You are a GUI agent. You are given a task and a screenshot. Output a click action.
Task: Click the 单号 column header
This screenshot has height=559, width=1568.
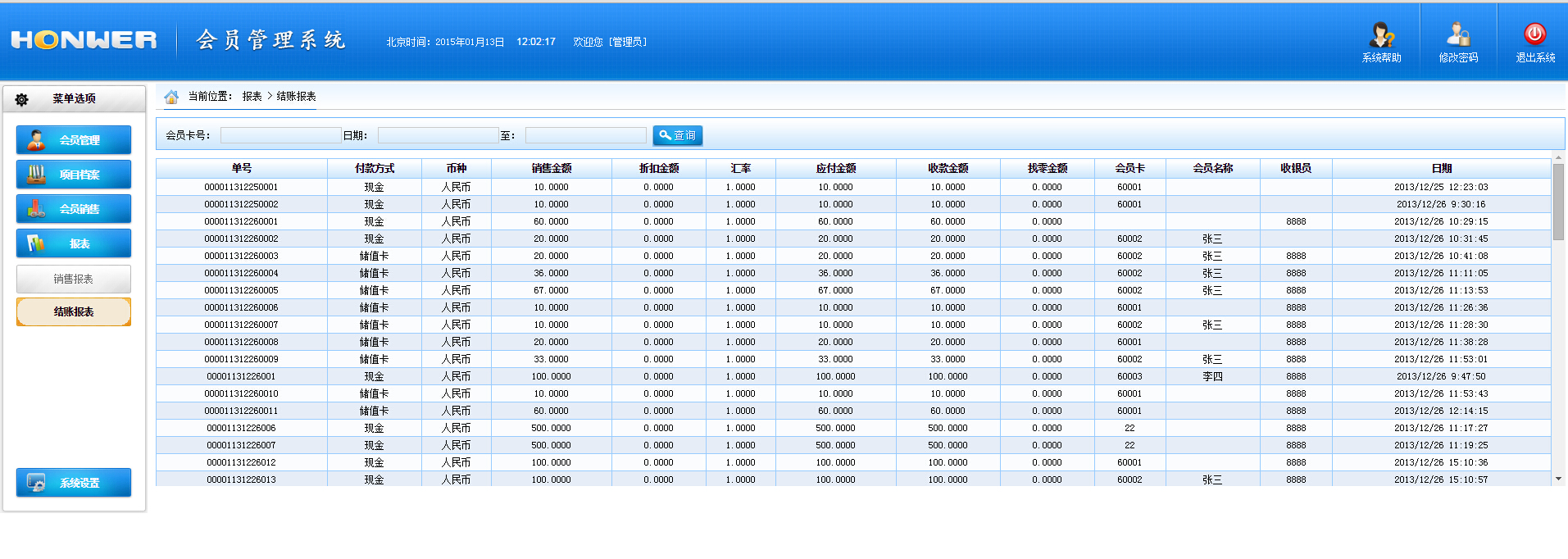[242, 168]
